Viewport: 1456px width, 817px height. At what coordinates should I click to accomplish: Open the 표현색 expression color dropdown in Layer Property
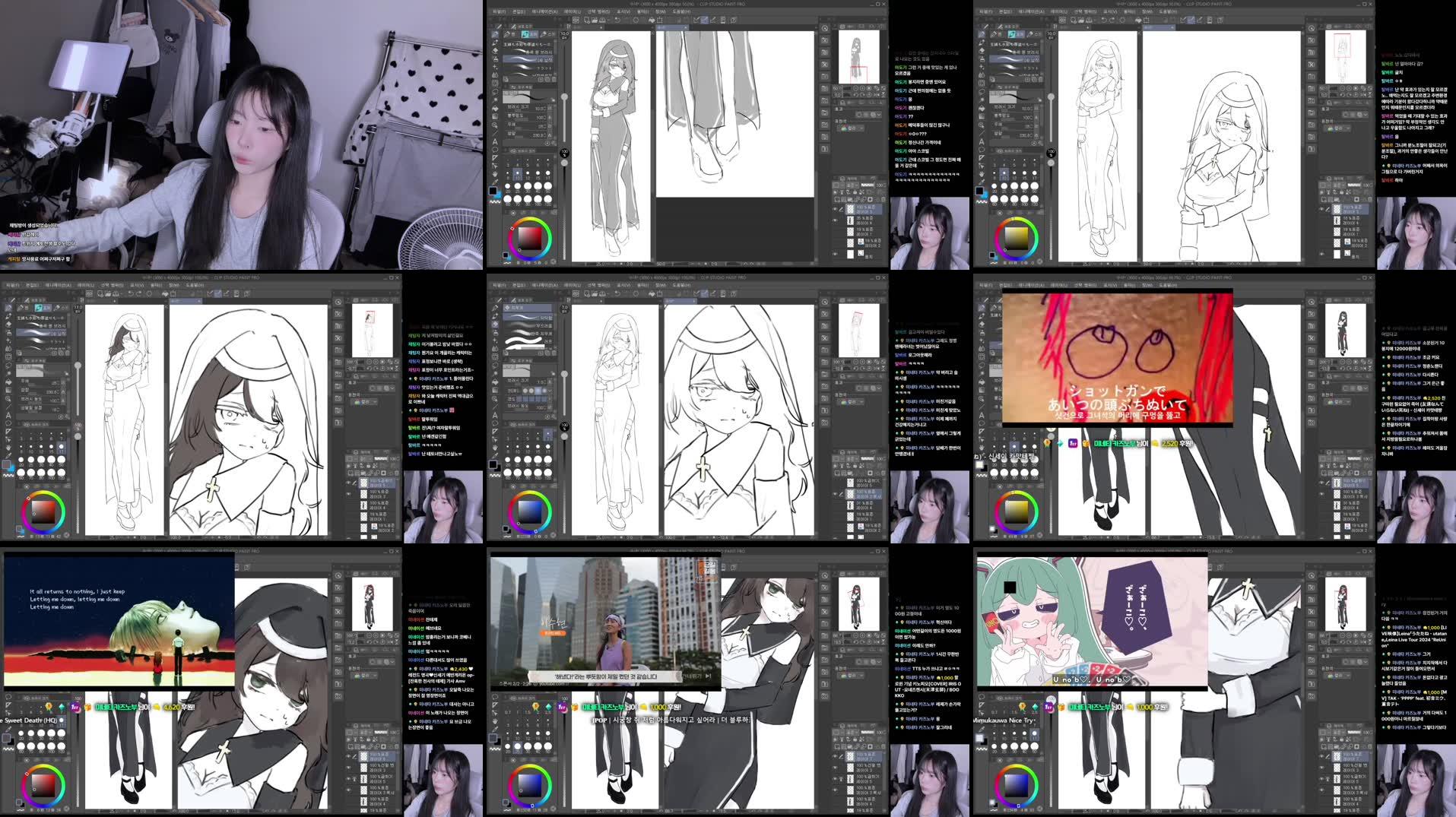coord(849,128)
